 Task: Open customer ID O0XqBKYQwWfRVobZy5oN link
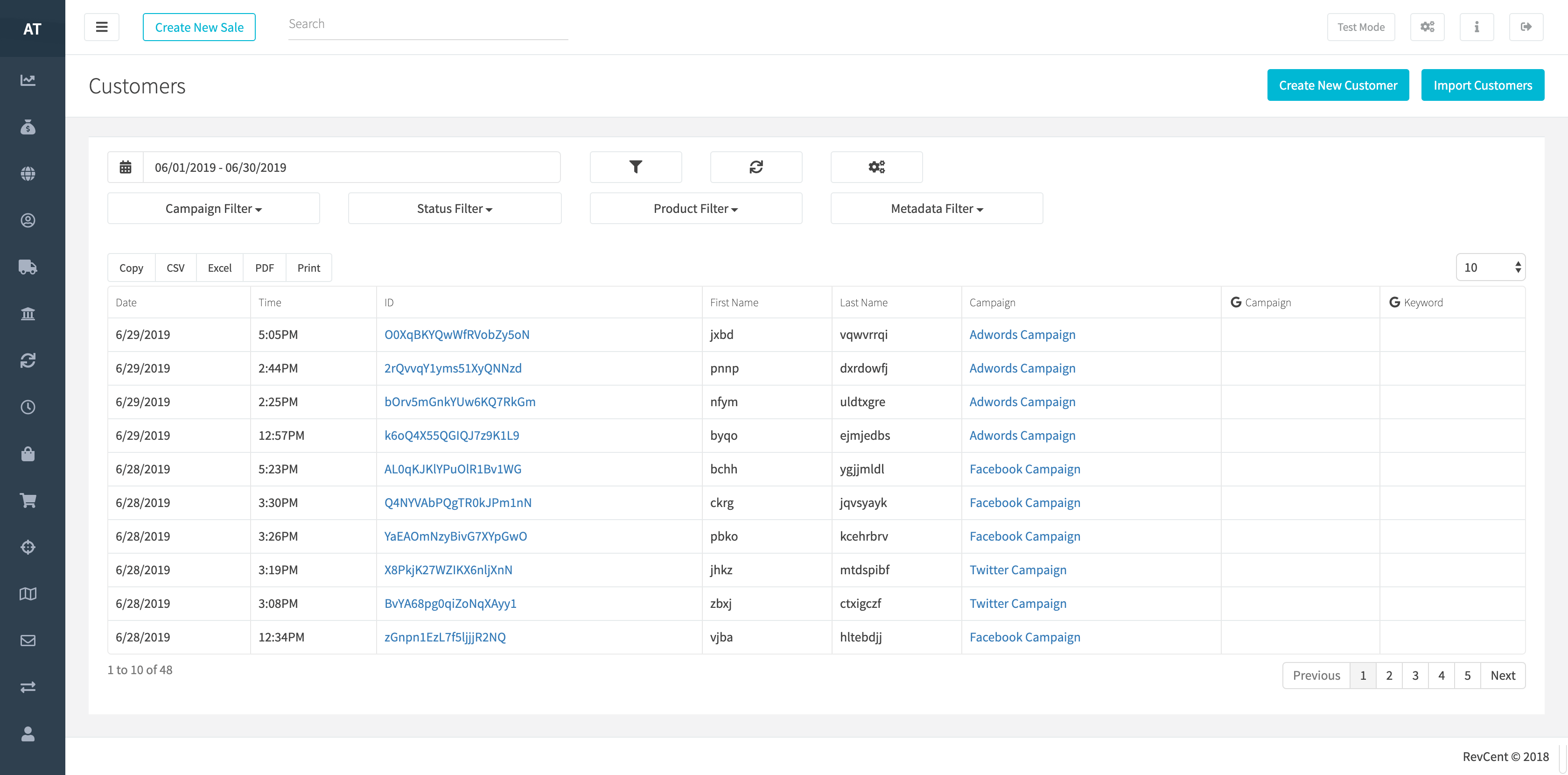456,334
